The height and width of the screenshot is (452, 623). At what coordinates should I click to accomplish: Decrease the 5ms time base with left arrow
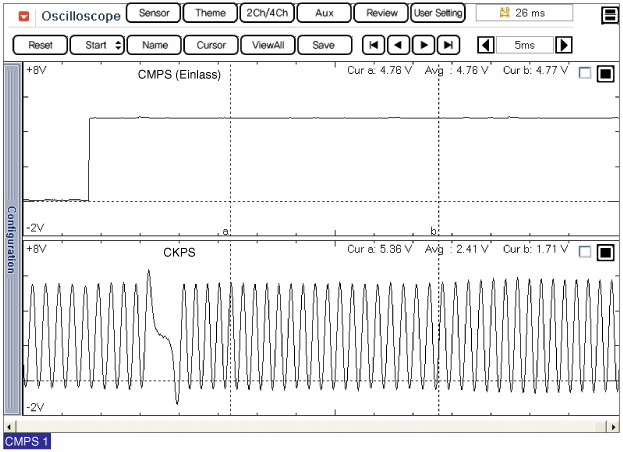click(485, 45)
